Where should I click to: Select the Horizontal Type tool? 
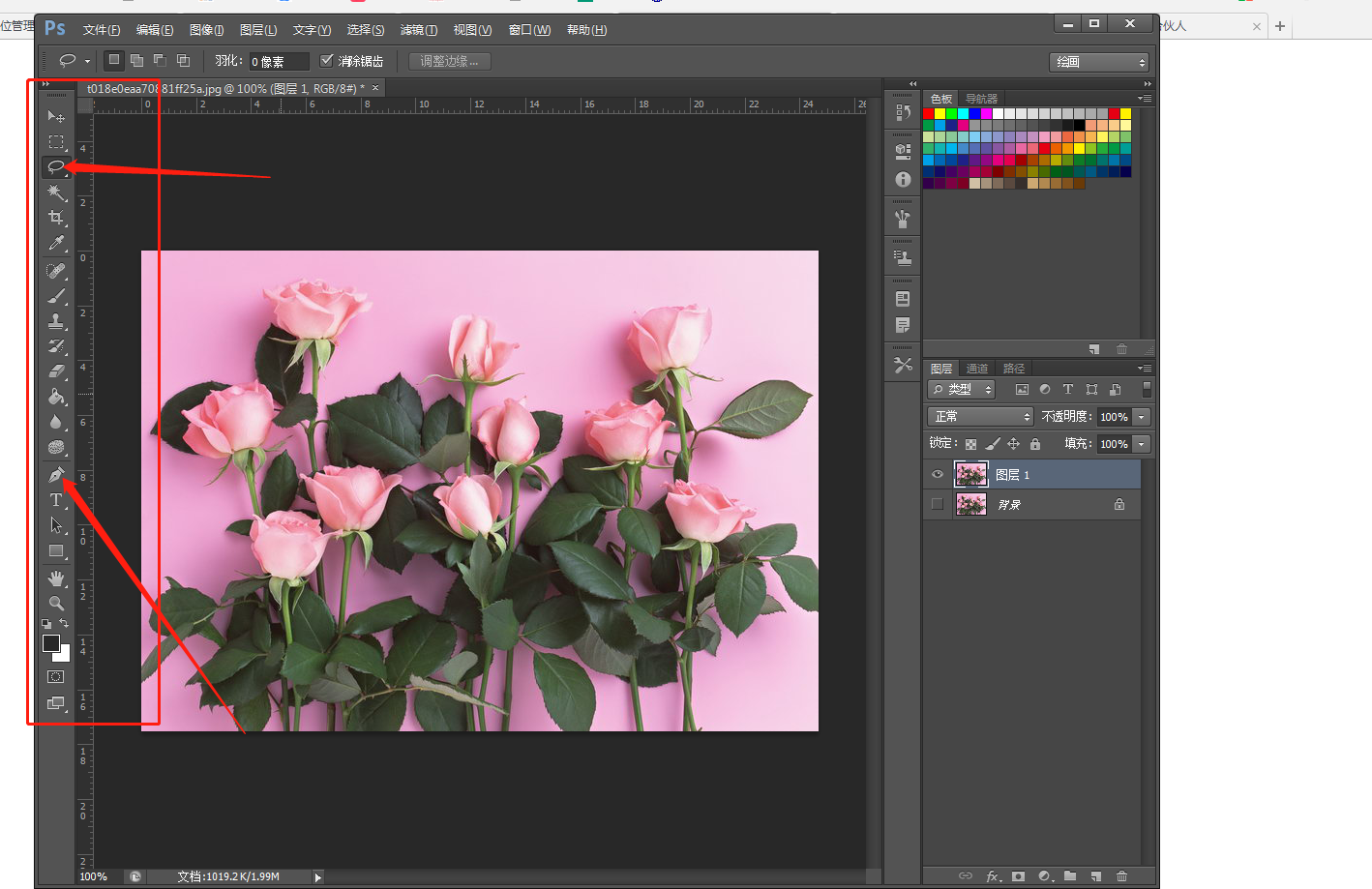tap(56, 500)
